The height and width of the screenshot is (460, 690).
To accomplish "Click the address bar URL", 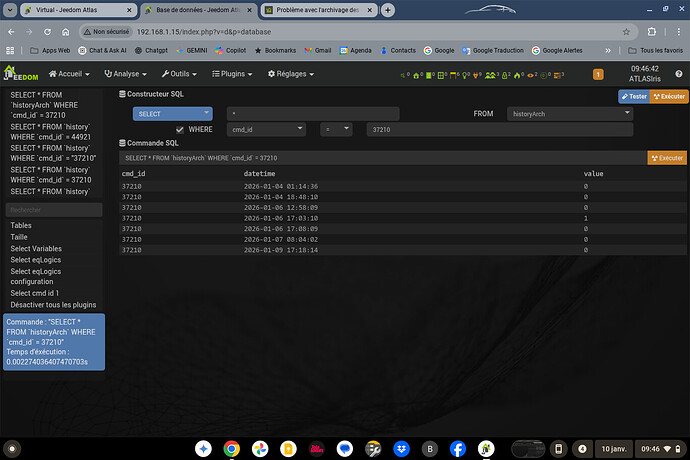I will 204,32.
